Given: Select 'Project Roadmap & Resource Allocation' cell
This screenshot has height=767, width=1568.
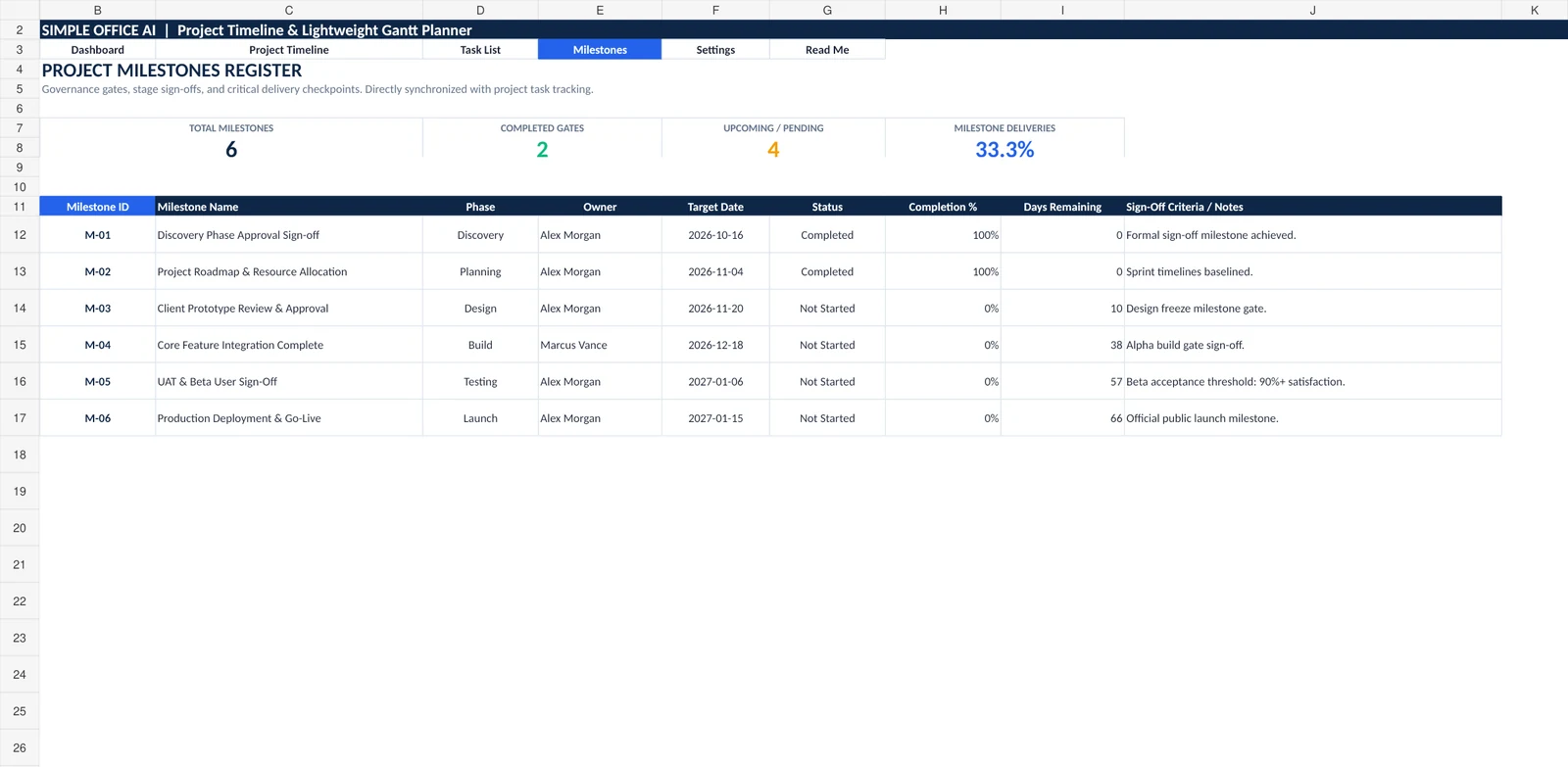Looking at the screenshot, I should click(x=289, y=271).
